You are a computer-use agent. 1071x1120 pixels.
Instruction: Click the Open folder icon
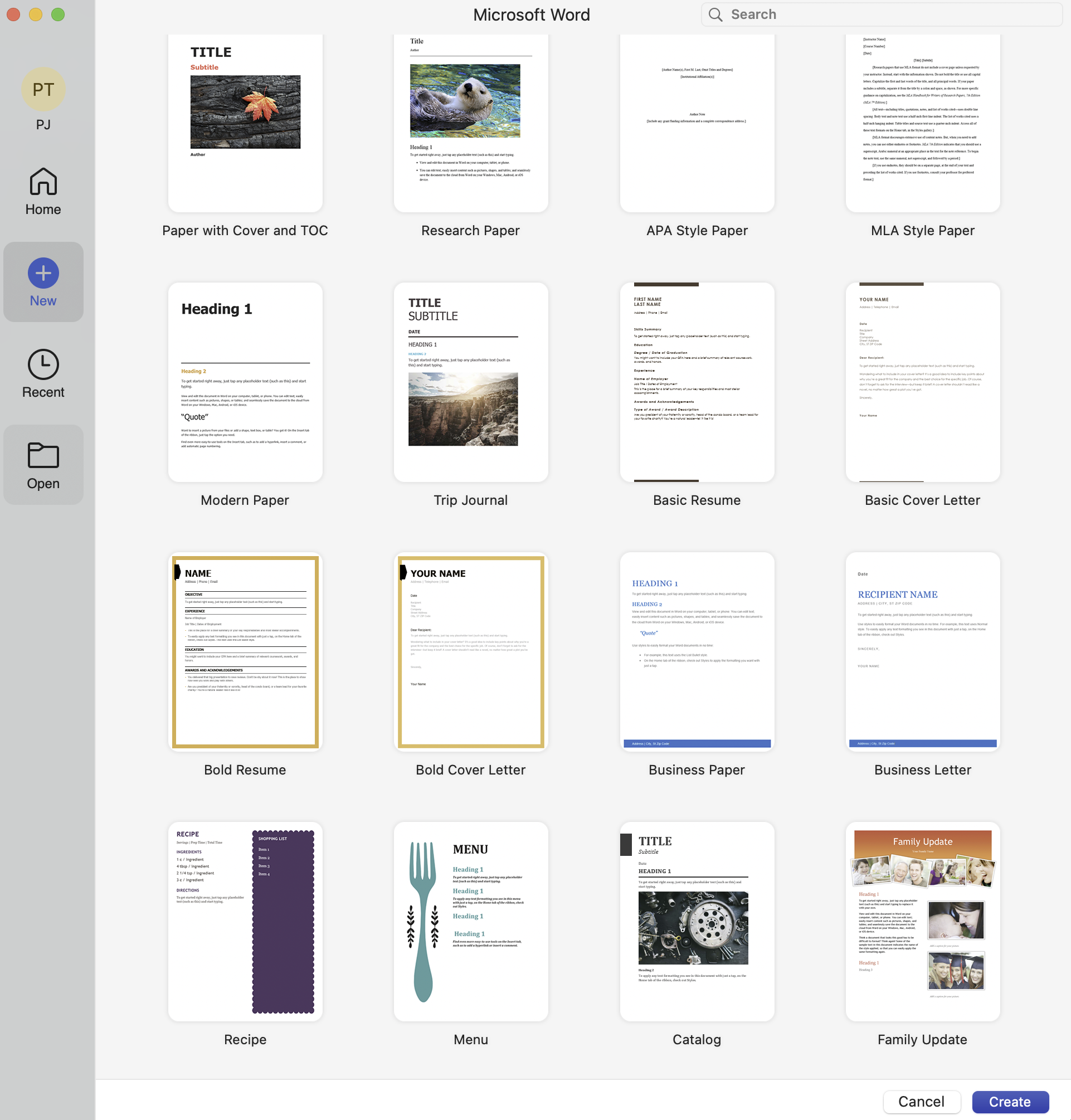(x=43, y=456)
